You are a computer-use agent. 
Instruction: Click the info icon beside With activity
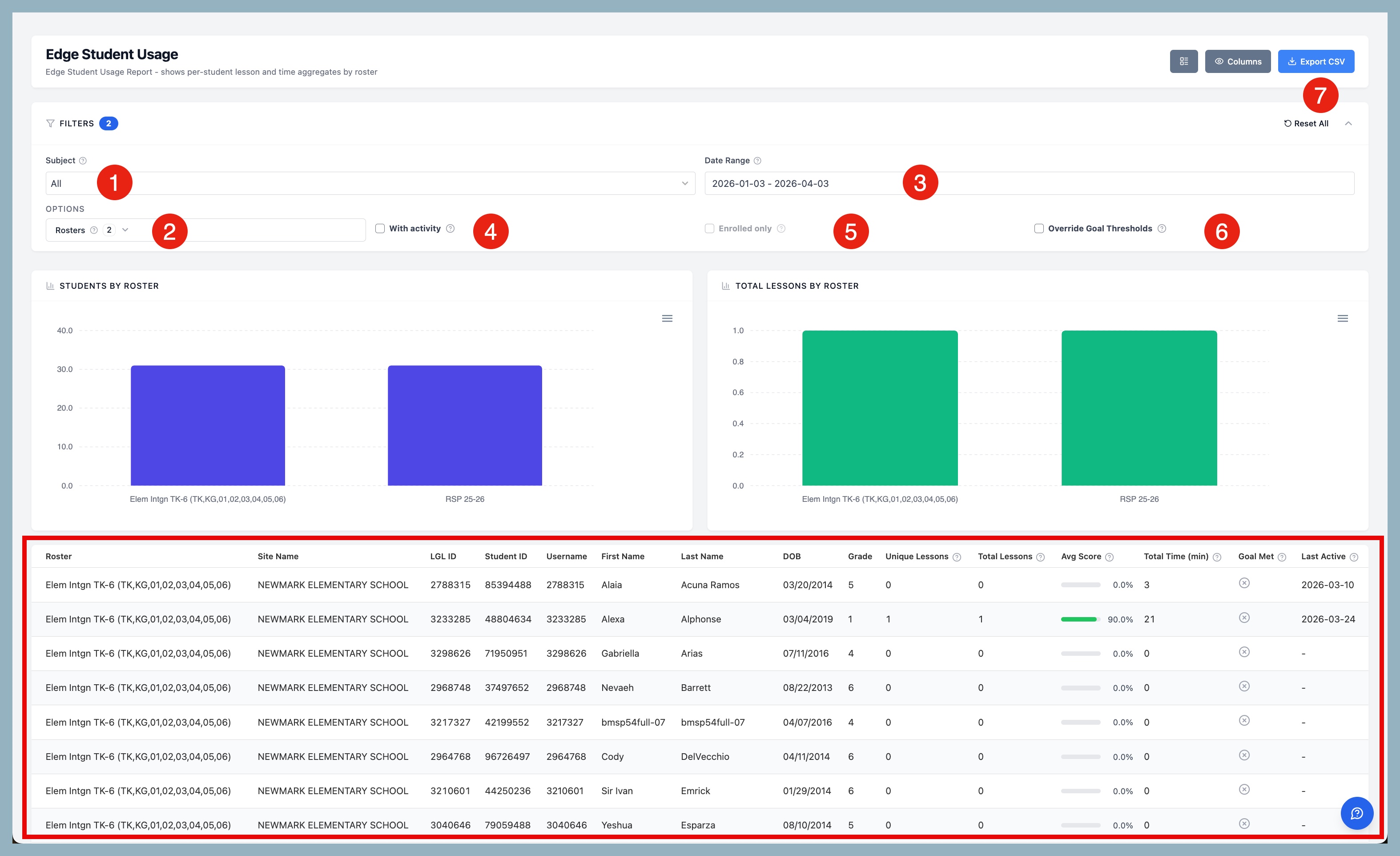click(x=450, y=229)
